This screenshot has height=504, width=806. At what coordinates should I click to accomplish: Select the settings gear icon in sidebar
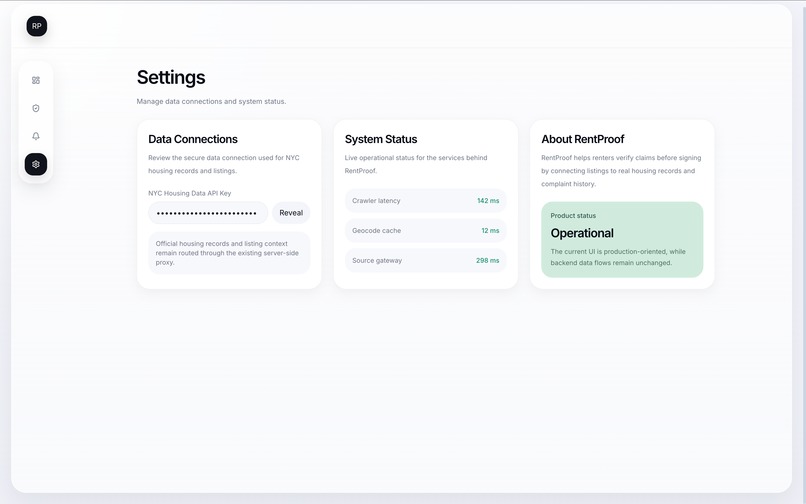pyautogui.click(x=35, y=164)
